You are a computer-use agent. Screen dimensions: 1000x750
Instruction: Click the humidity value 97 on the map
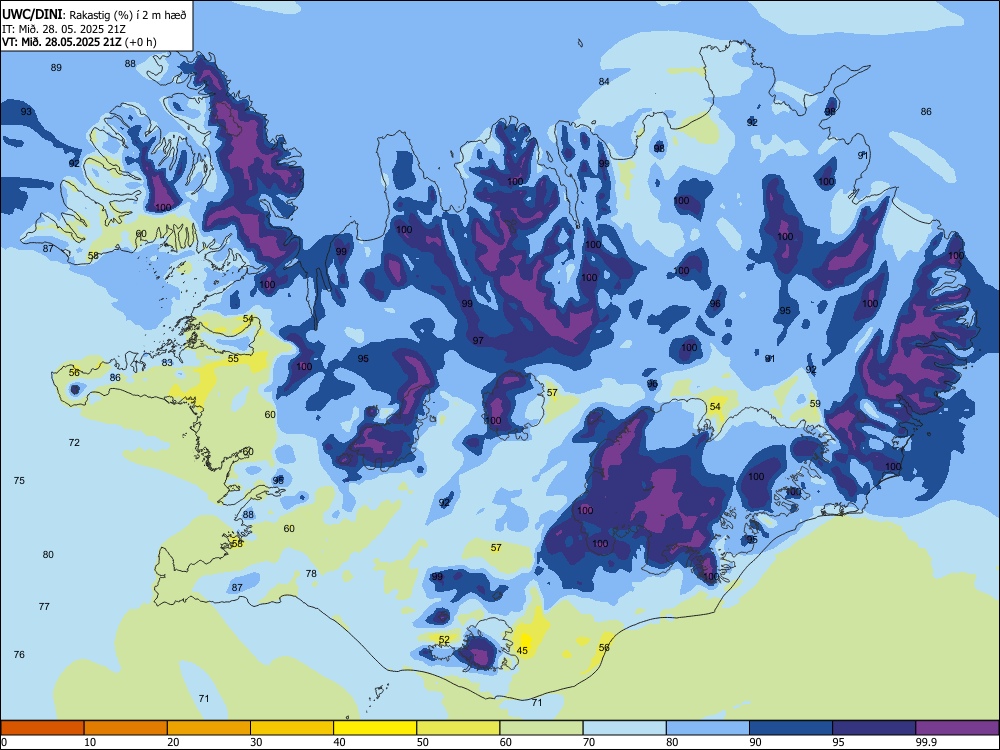point(478,341)
